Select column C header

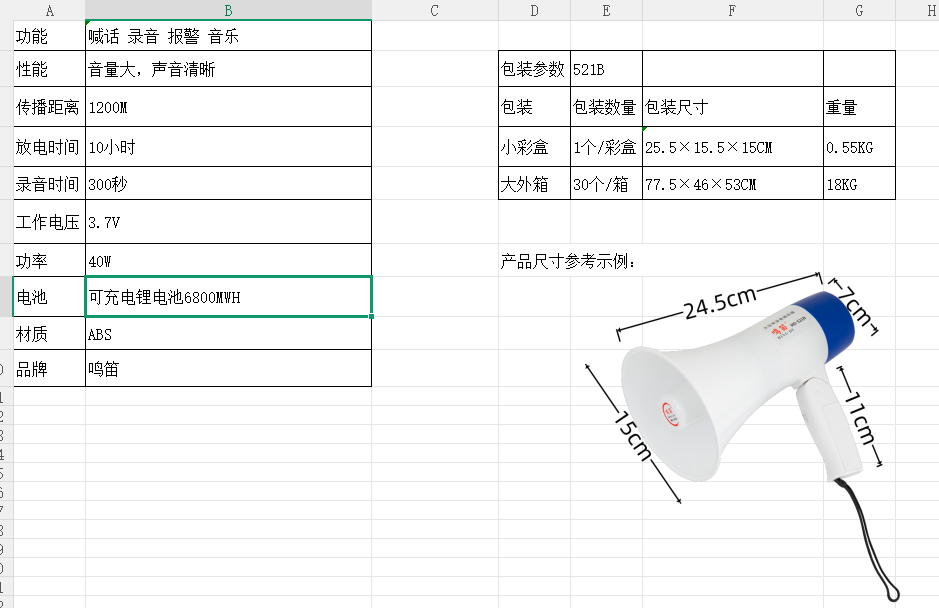tap(435, 10)
